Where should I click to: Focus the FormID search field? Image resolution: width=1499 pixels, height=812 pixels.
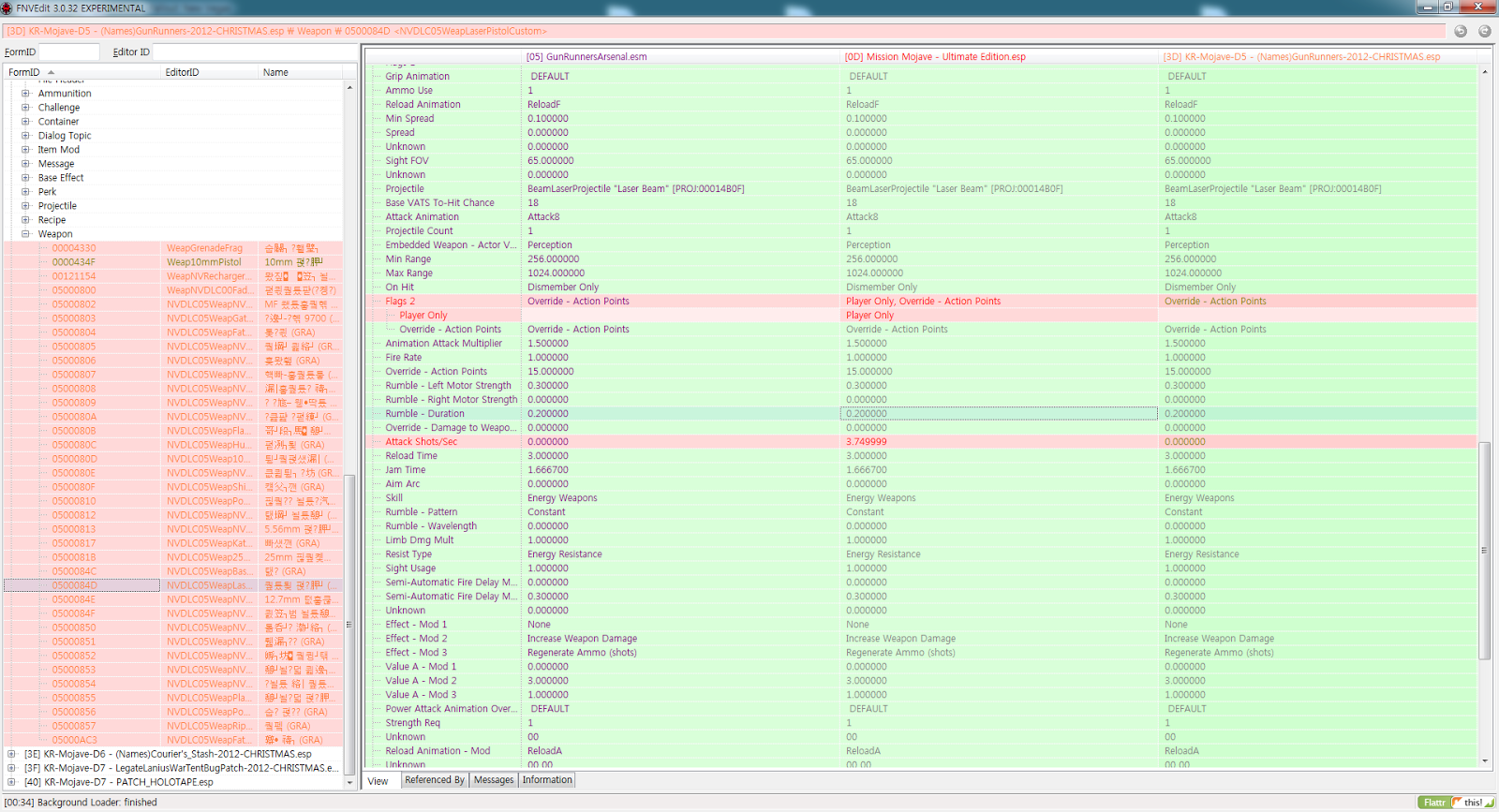coord(68,52)
